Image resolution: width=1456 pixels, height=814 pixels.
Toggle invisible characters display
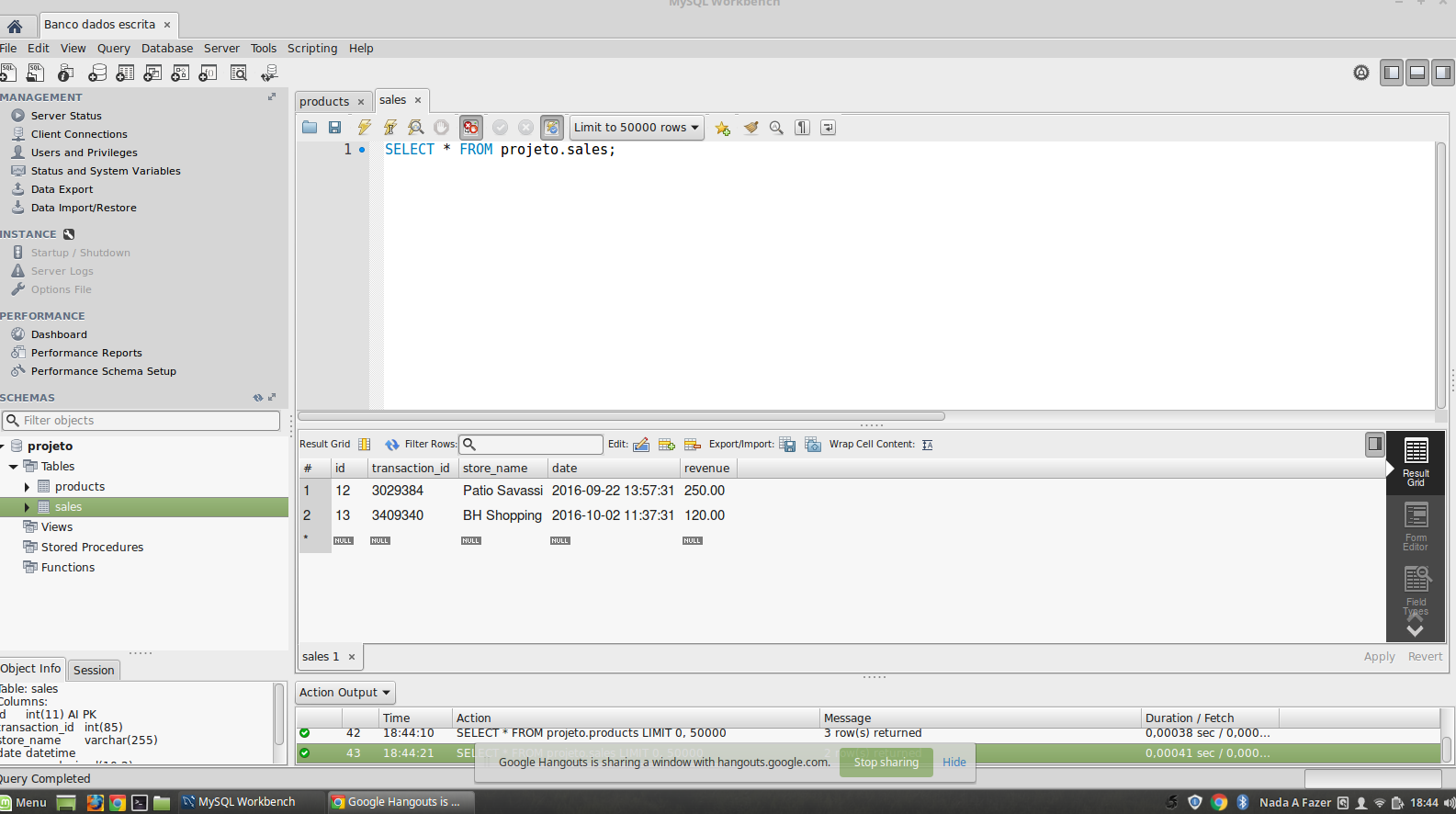click(802, 128)
